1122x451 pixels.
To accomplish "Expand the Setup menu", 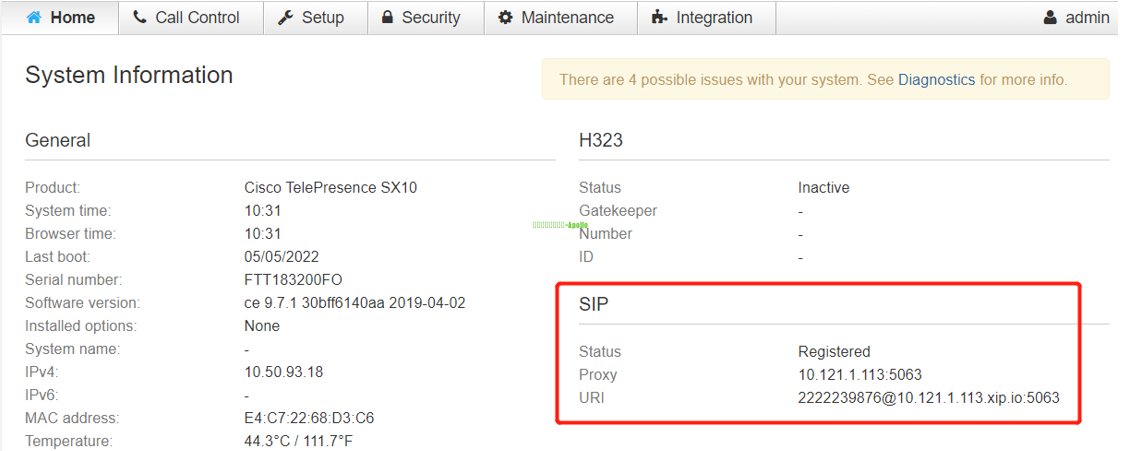I will coord(322,17).
